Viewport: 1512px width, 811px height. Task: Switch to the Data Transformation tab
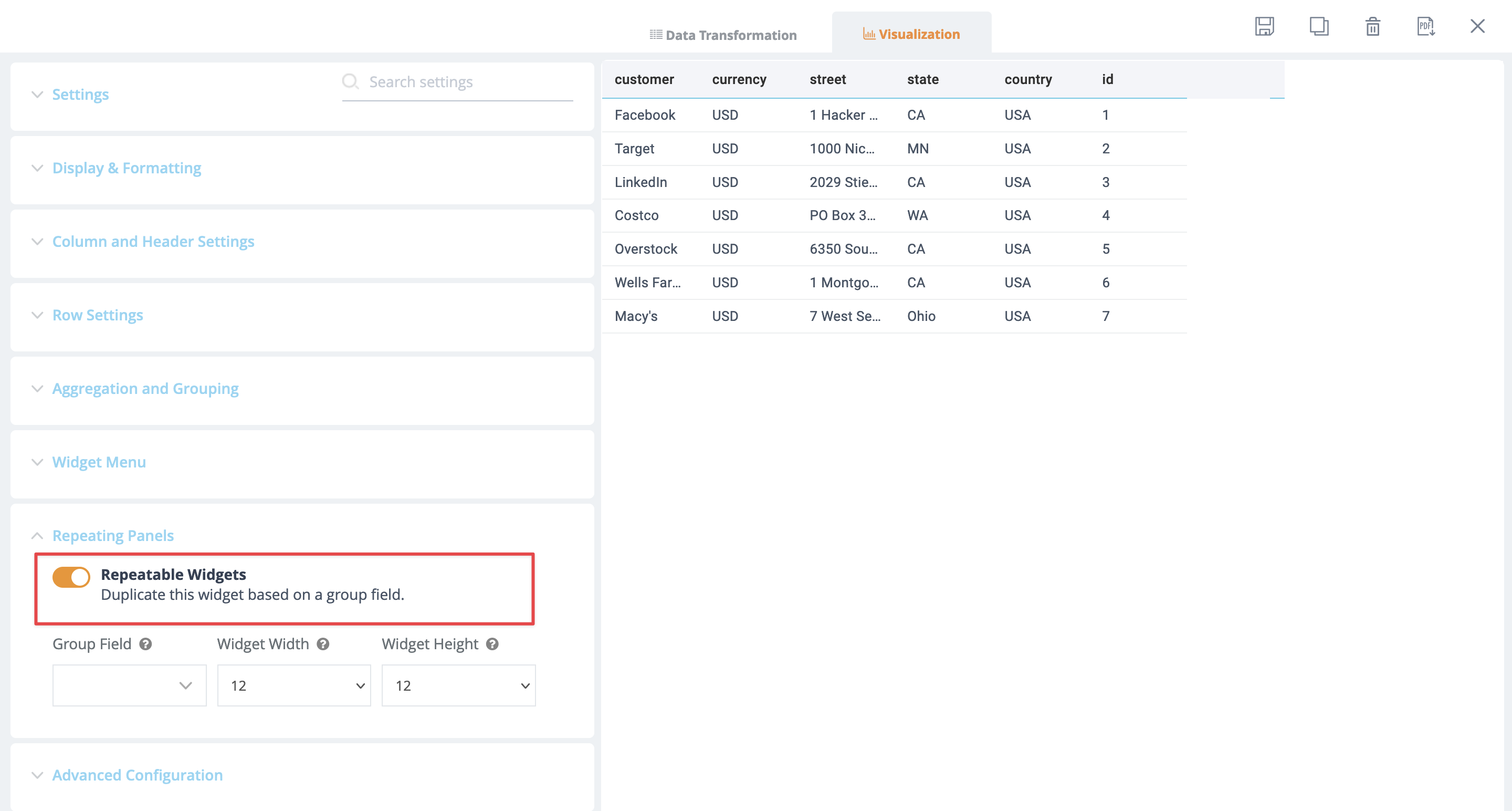pos(724,34)
